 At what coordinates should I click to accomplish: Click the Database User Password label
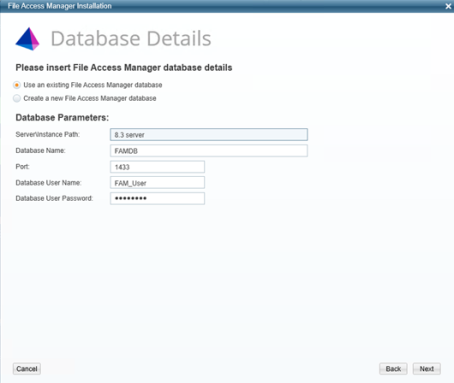click(x=54, y=198)
